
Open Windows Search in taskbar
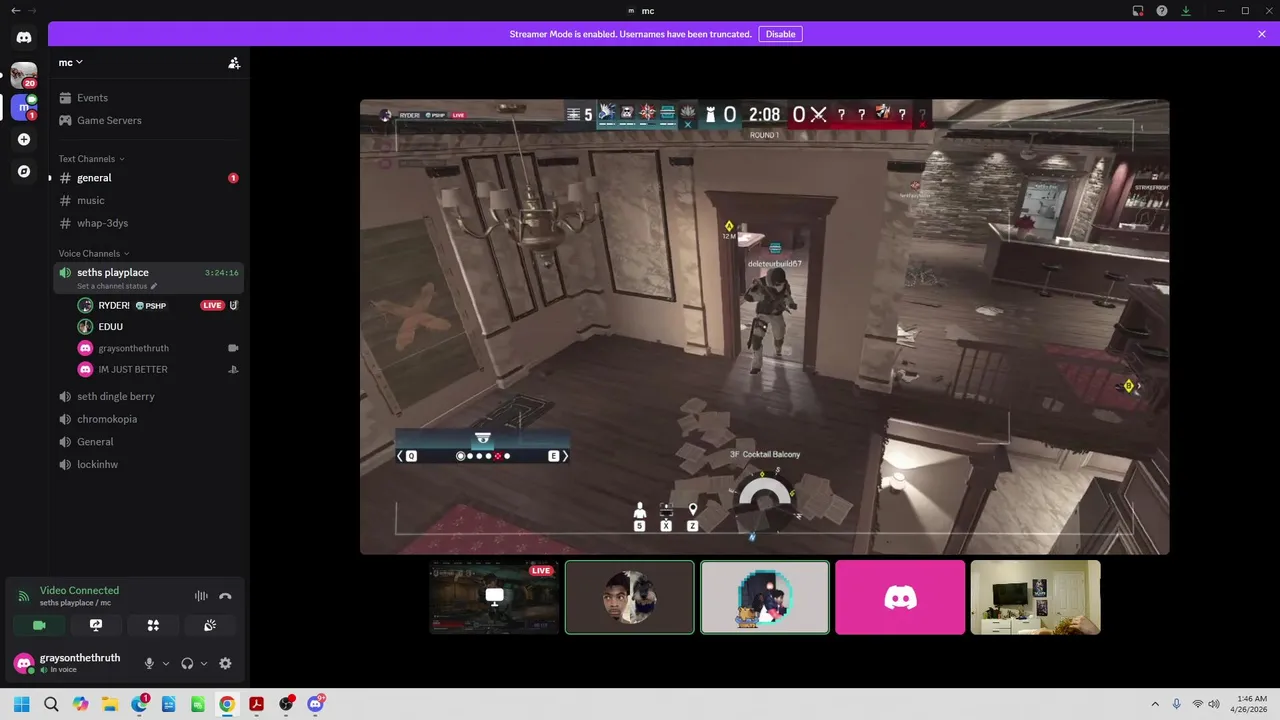click(x=51, y=704)
